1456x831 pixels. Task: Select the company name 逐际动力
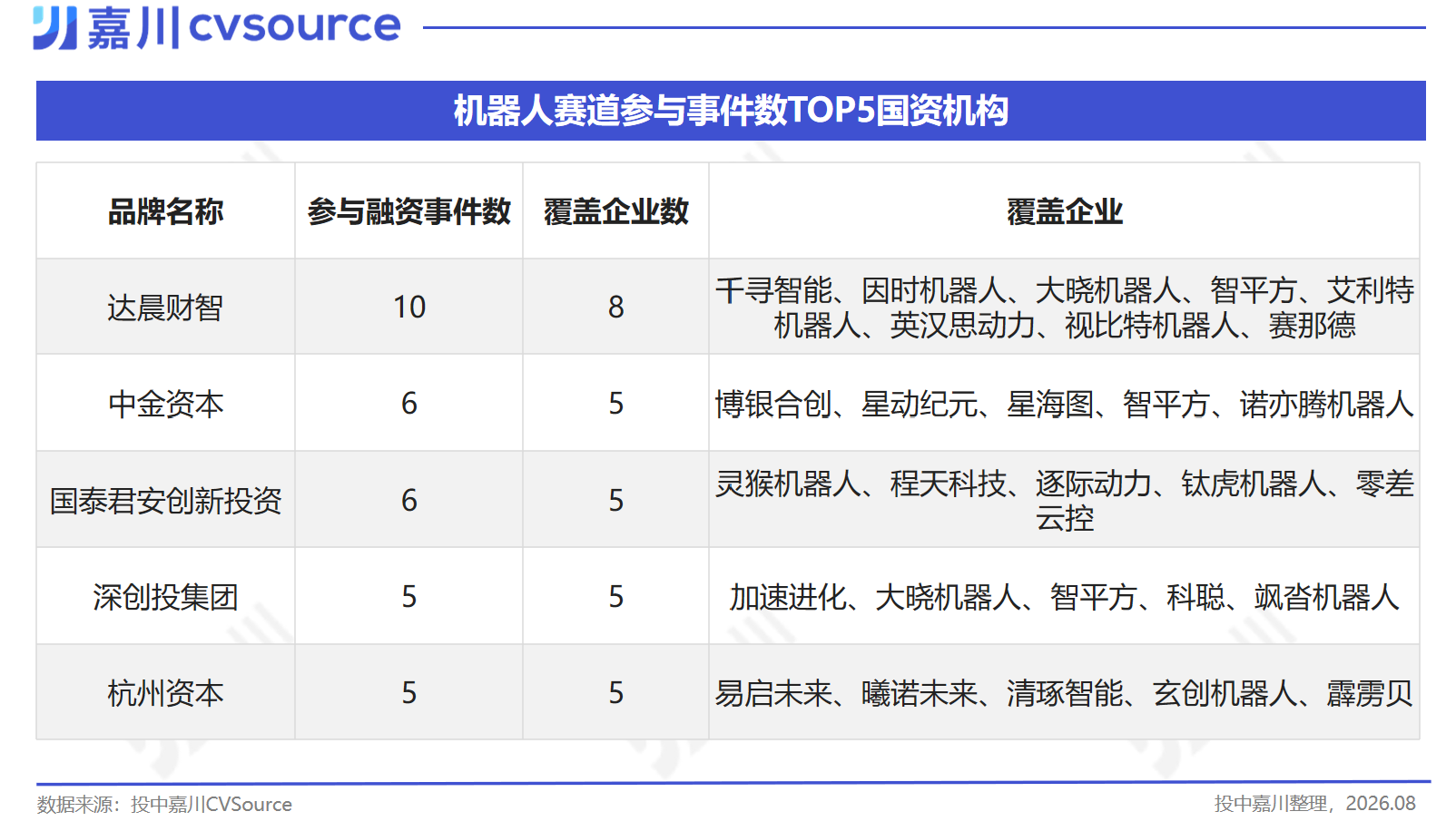tap(1094, 484)
